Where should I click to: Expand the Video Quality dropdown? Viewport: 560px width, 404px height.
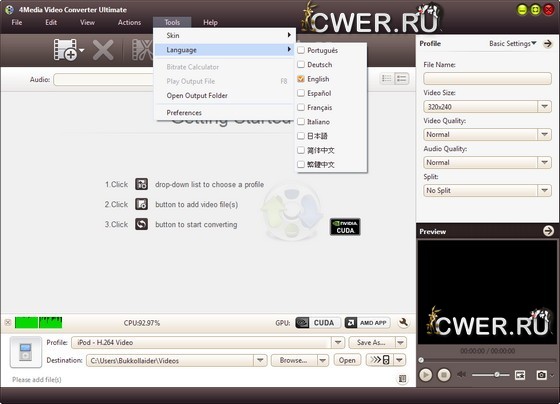pos(544,134)
